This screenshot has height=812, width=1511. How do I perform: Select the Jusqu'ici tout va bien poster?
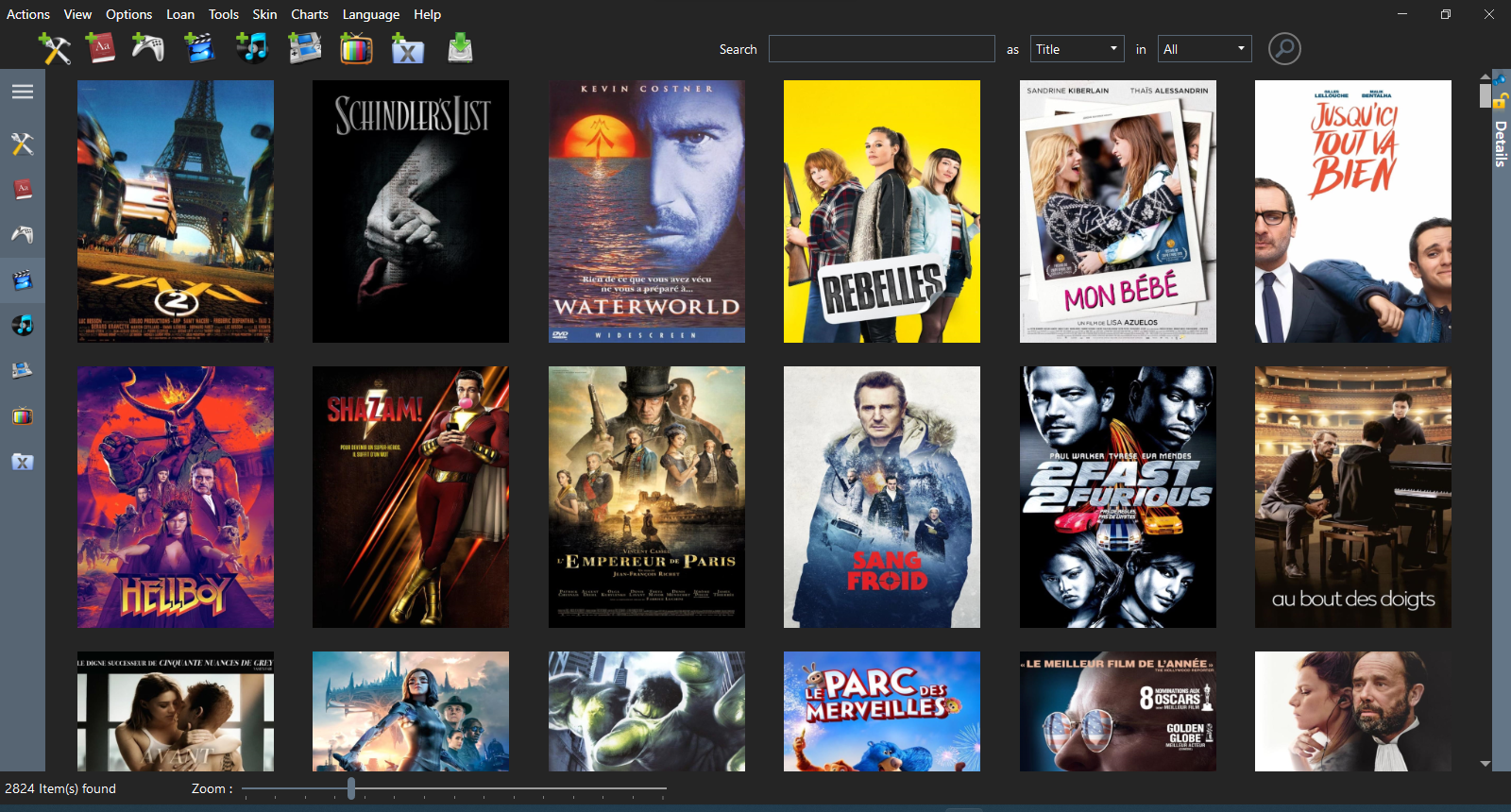[1353, 211]
